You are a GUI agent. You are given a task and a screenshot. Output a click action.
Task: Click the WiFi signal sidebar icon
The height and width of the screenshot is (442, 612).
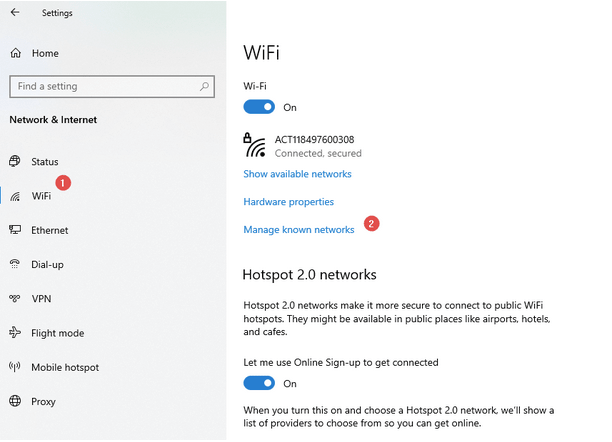[15, 196]
